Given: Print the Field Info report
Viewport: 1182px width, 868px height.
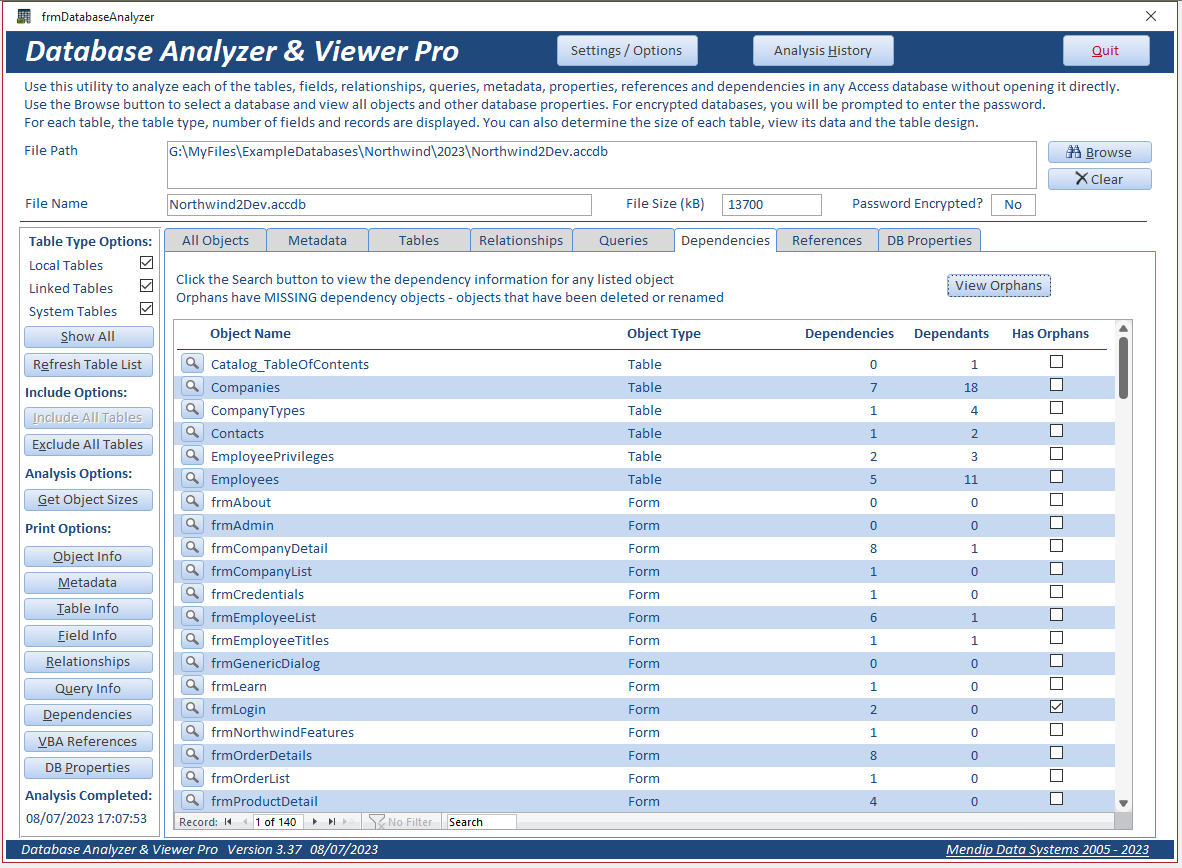Looking at the screenshot, I should click(88, 636).
